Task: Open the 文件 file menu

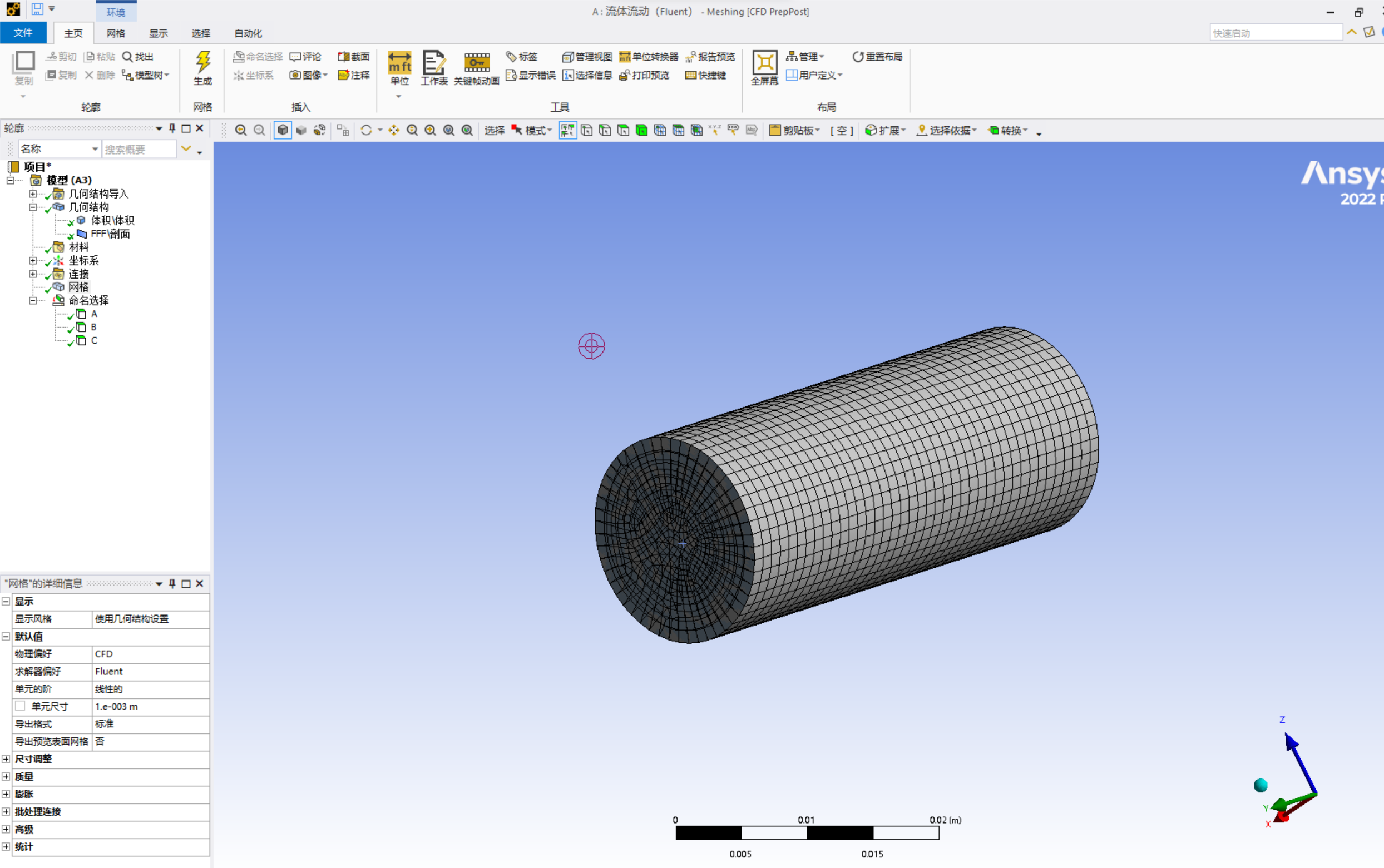Action: click(23, 33)
